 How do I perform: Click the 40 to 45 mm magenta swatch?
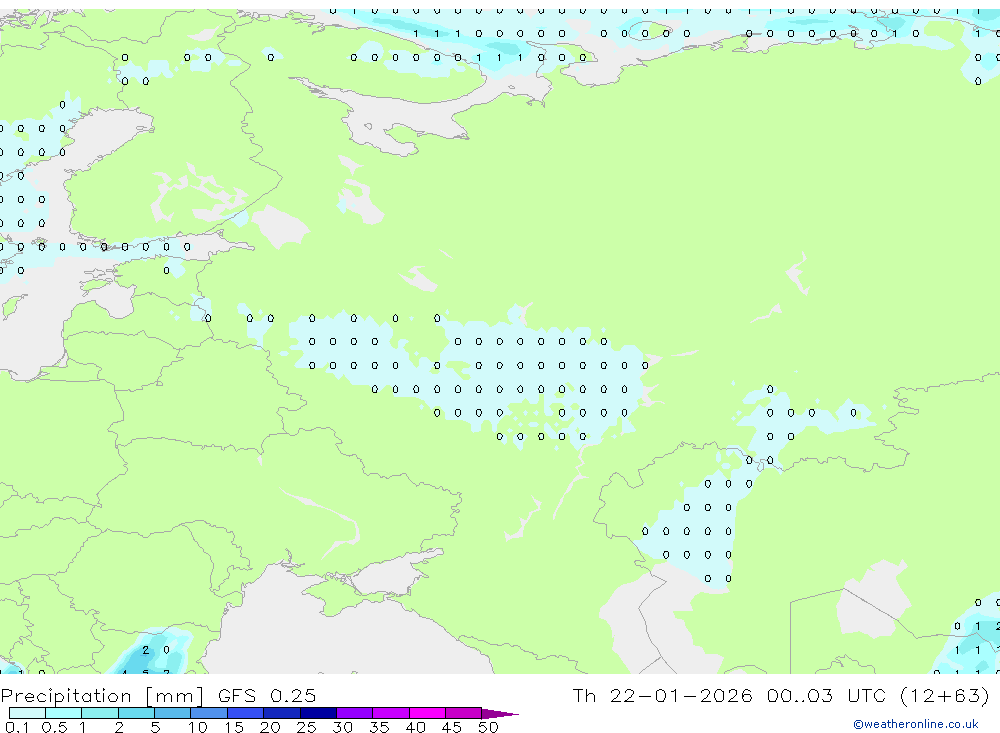pos(427,713)
